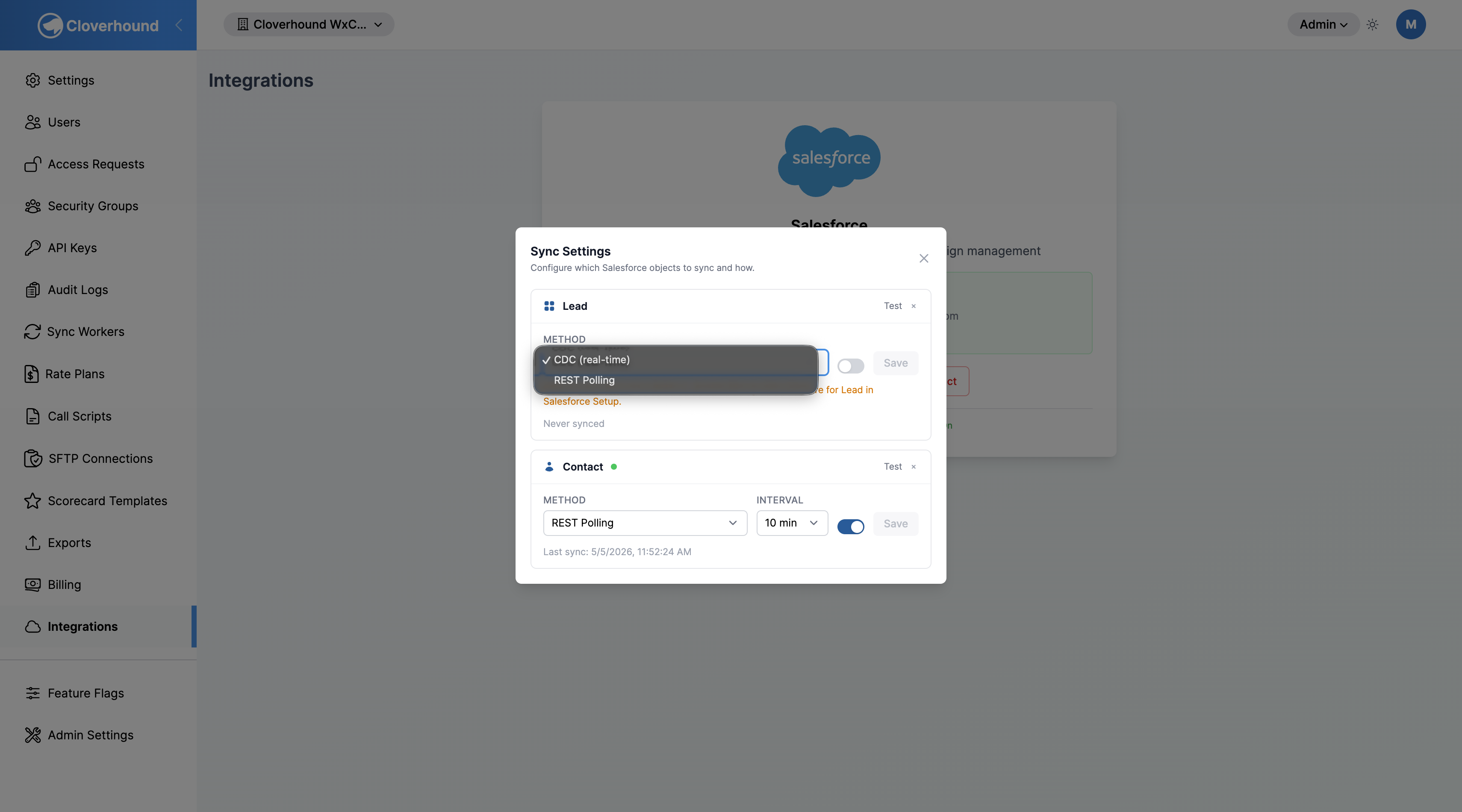
Task: Select the Scorecard Templates star icon
Action: (x=33, y=500)
